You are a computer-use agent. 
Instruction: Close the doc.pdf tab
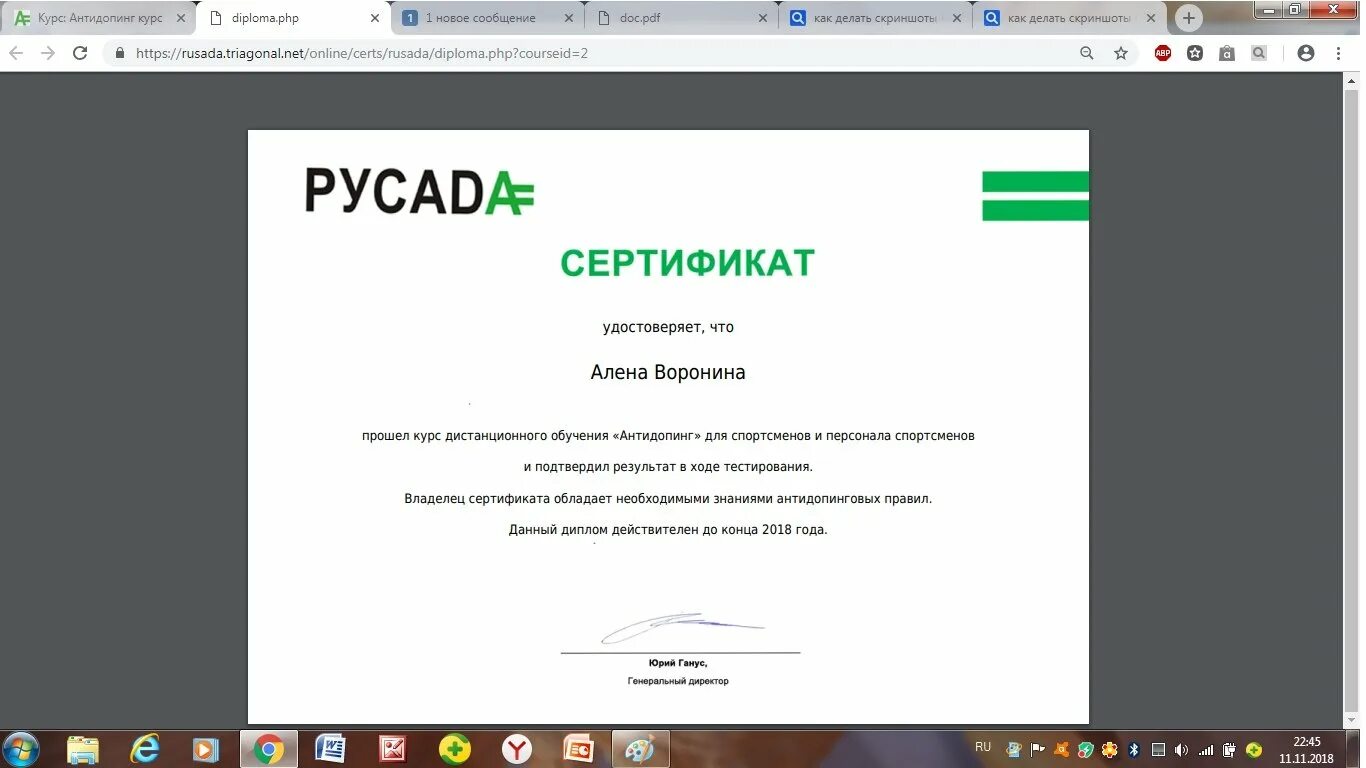coord(762,18)
